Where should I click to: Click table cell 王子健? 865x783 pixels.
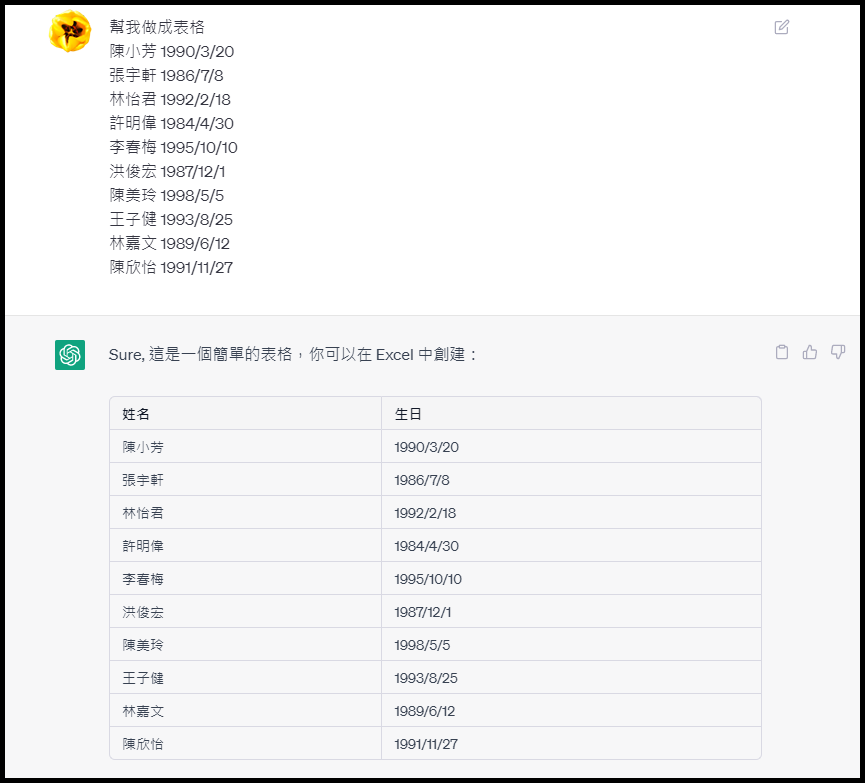[245, 678]
